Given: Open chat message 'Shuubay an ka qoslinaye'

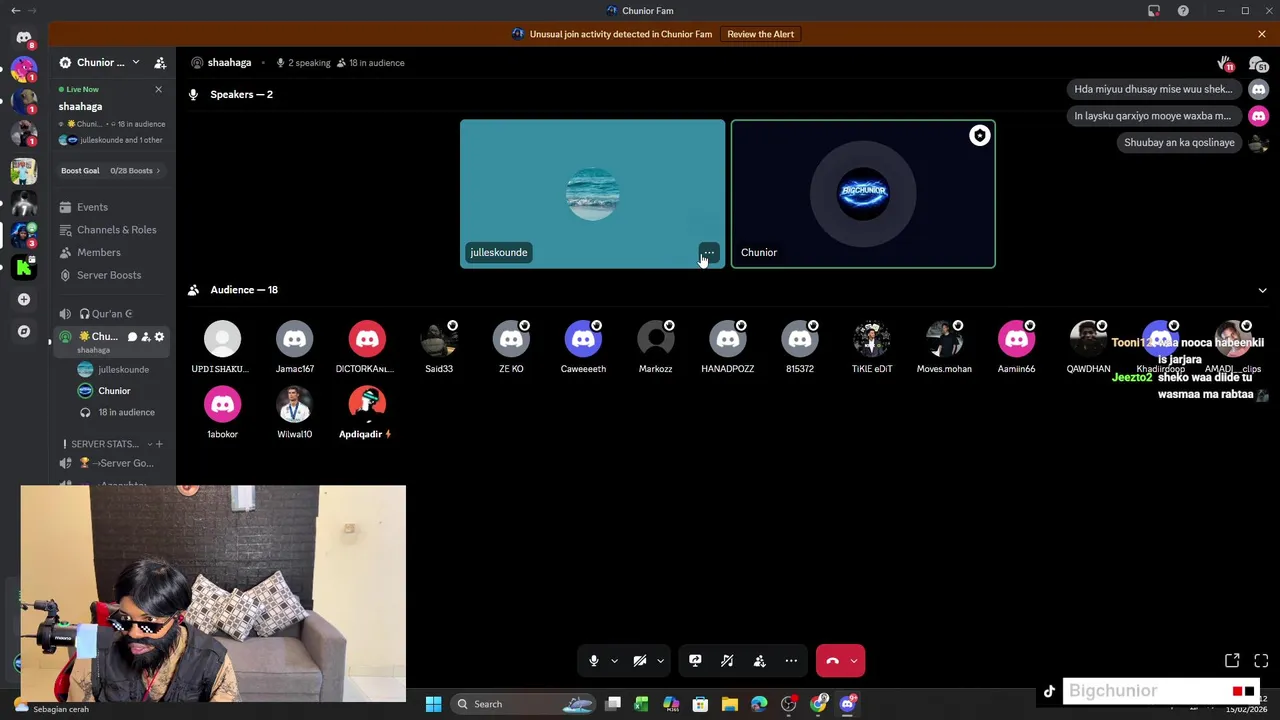Looking at the screenshot, I should [x=1179, y=142].
